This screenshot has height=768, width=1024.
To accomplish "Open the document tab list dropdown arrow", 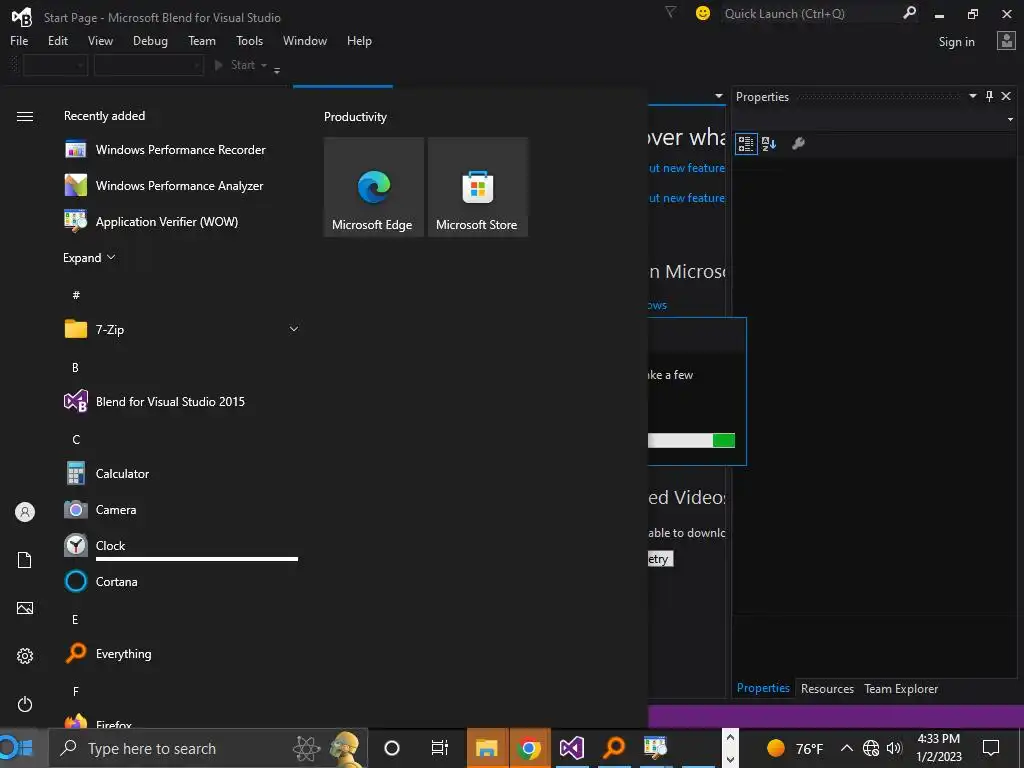I will point(719,96).
